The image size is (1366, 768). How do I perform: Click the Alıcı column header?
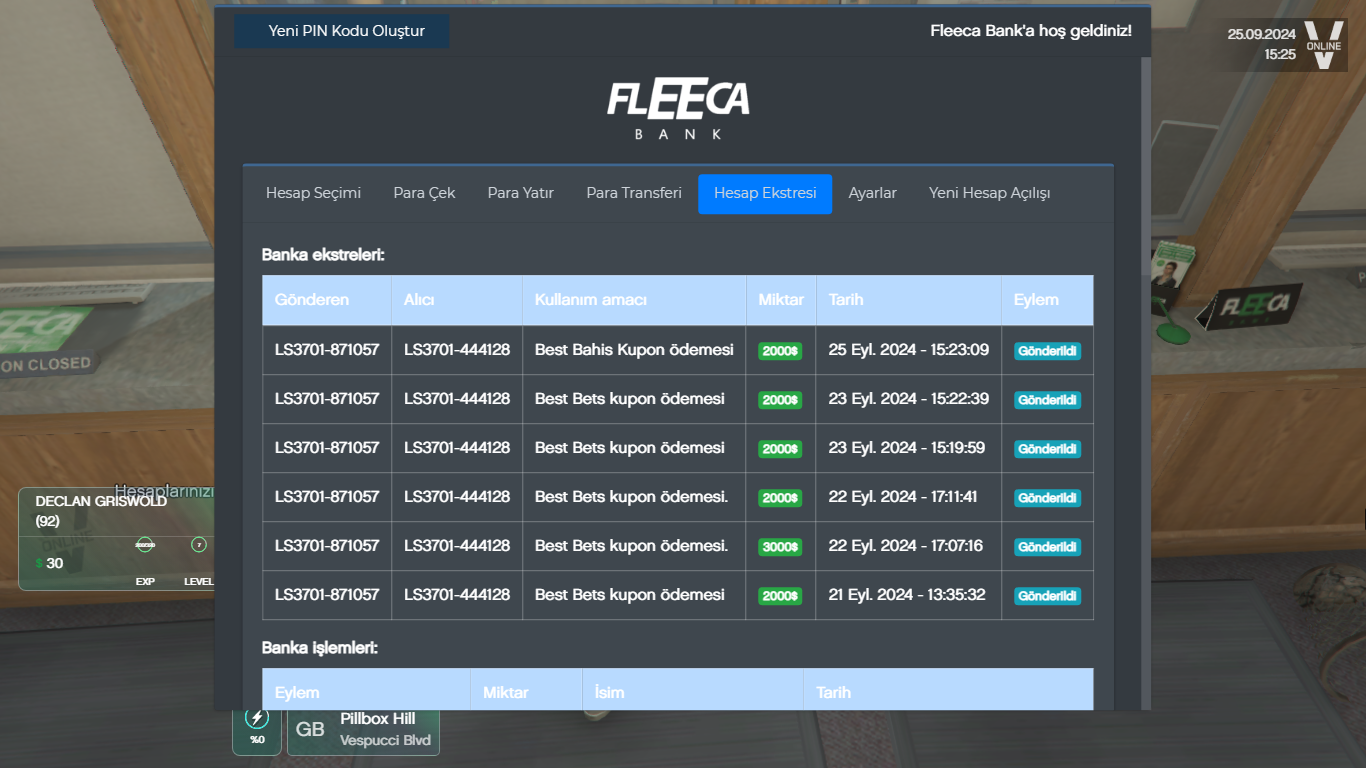(x=457, y=300)
